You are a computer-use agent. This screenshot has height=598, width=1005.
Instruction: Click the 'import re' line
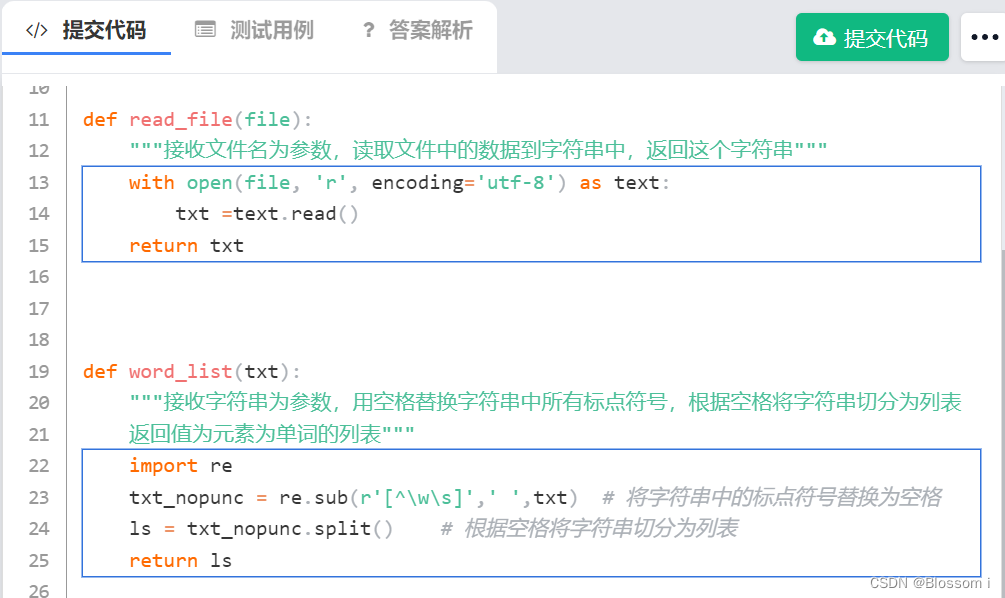pyautogui.click(x=181, y=466)
